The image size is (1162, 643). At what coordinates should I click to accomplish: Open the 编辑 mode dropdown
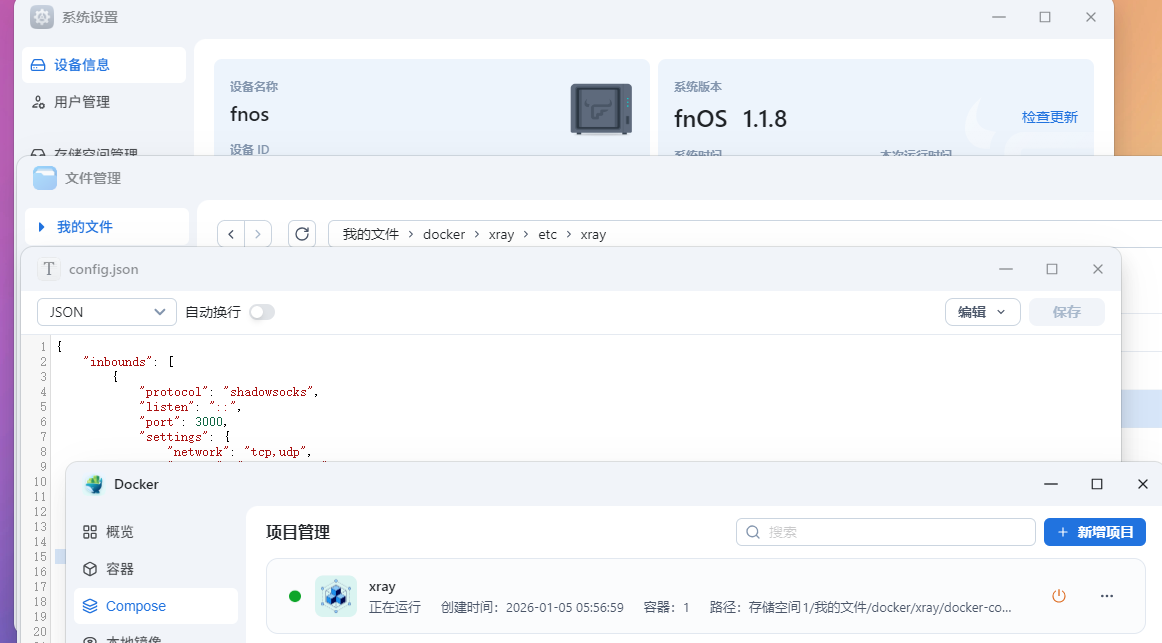pos(983,312)
